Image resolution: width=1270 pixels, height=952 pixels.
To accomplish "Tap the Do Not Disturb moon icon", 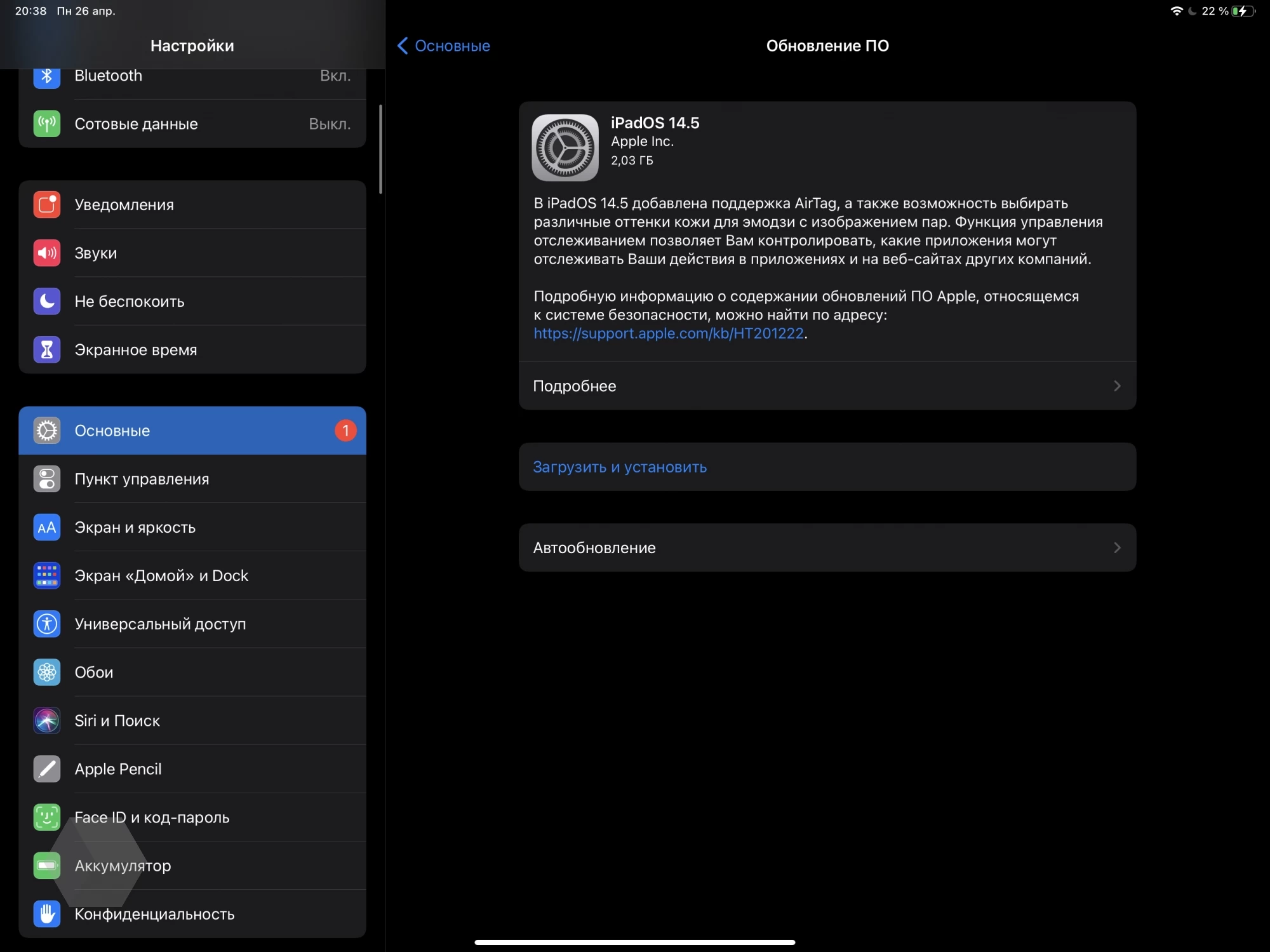I will click(x=46, y=301).
